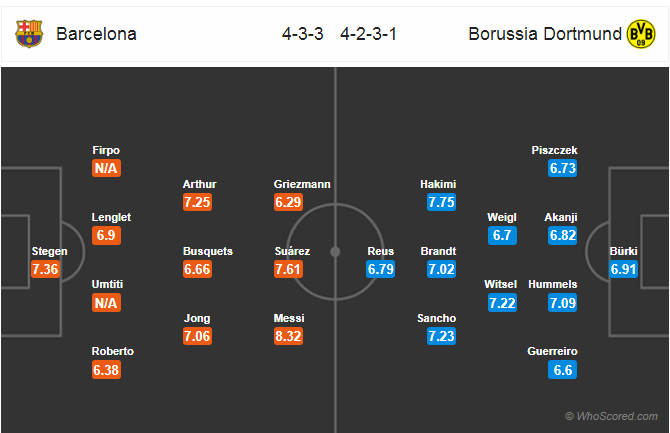
Task: Select the Griezmann player name
Action: pyautogui.click(x=302, y=184)
